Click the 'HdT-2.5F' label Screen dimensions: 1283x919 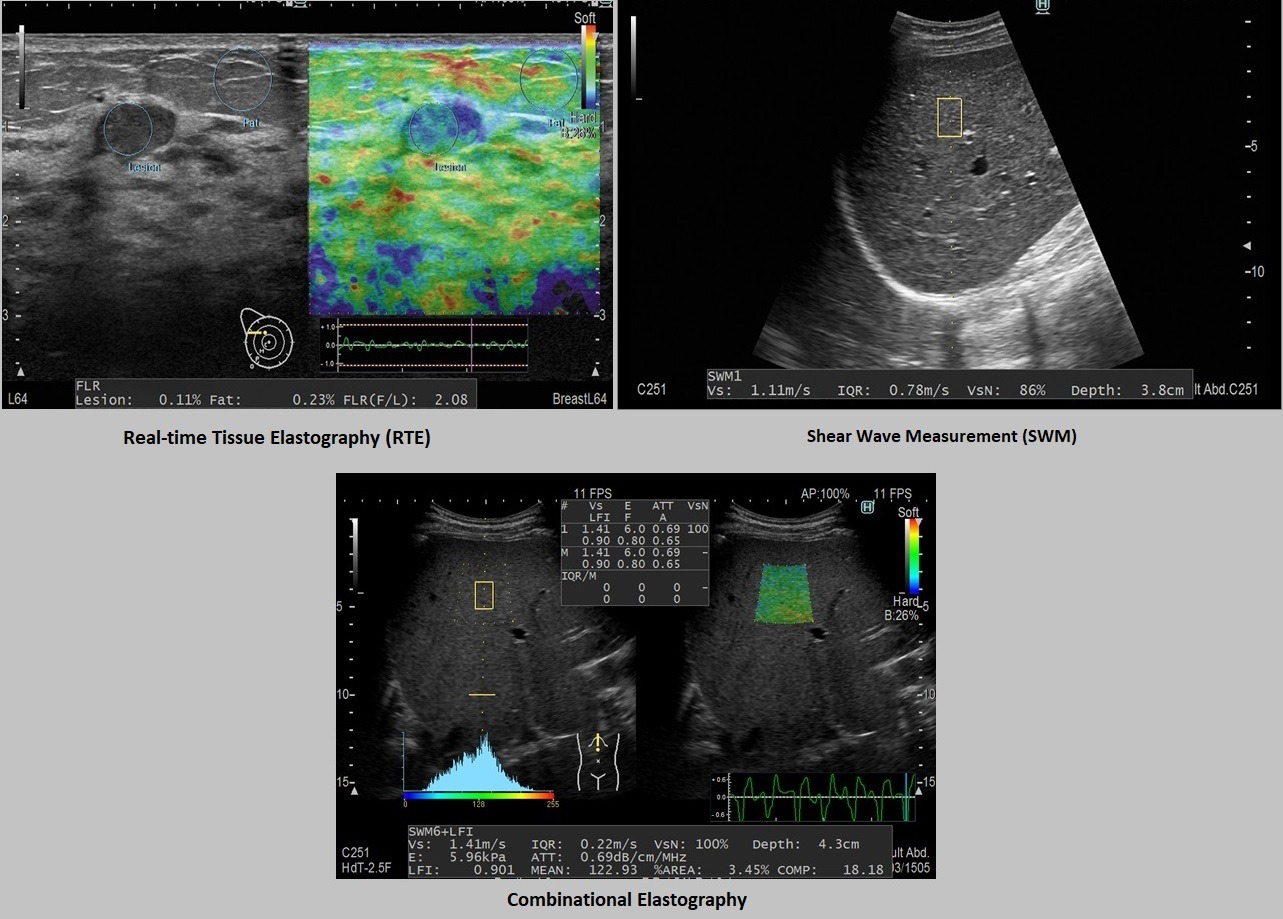[367, 867]
